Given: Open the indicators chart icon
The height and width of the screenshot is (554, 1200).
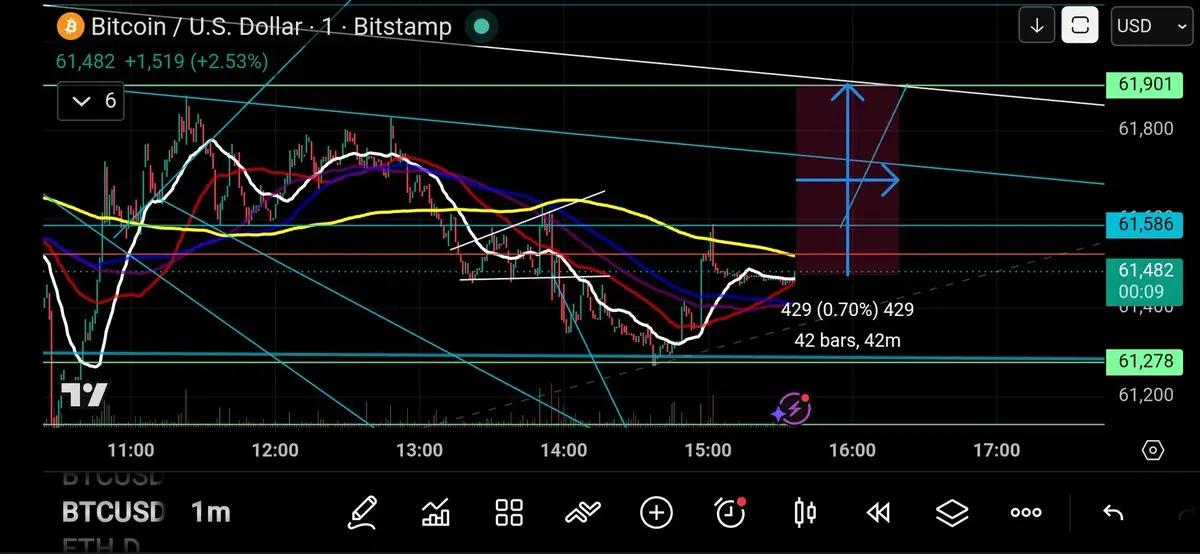Looking at the screenshot, I should coord(436,513).
